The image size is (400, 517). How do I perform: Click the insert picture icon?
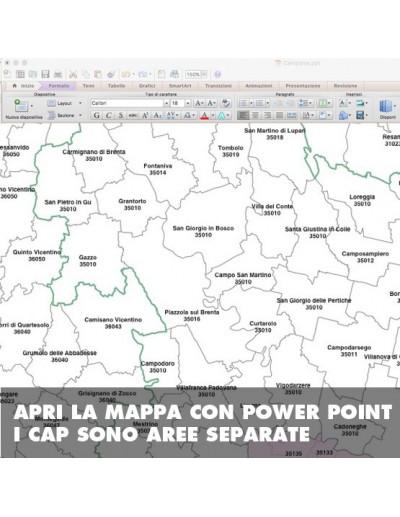(x=360, y=103)
